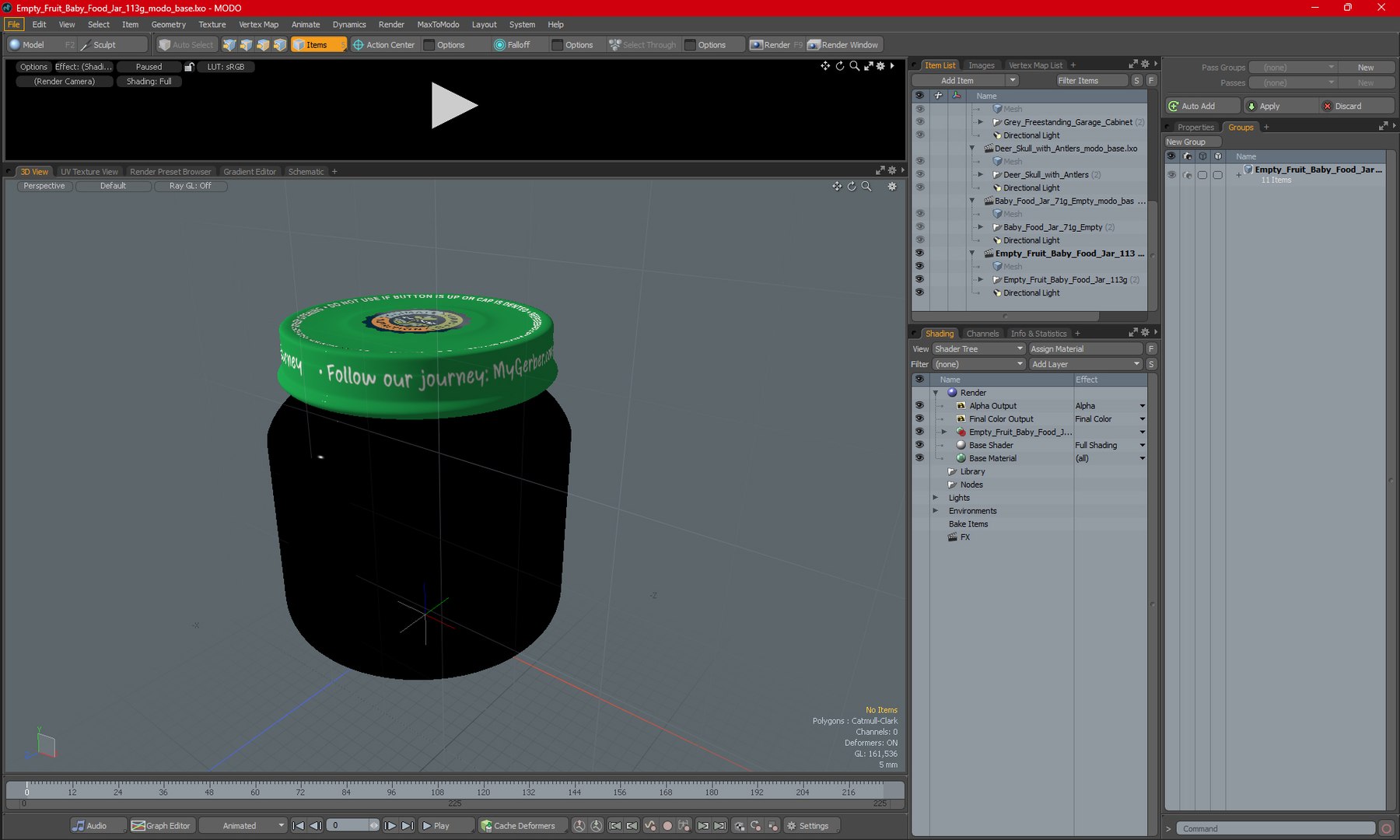Play the animation

pos(446,826)
